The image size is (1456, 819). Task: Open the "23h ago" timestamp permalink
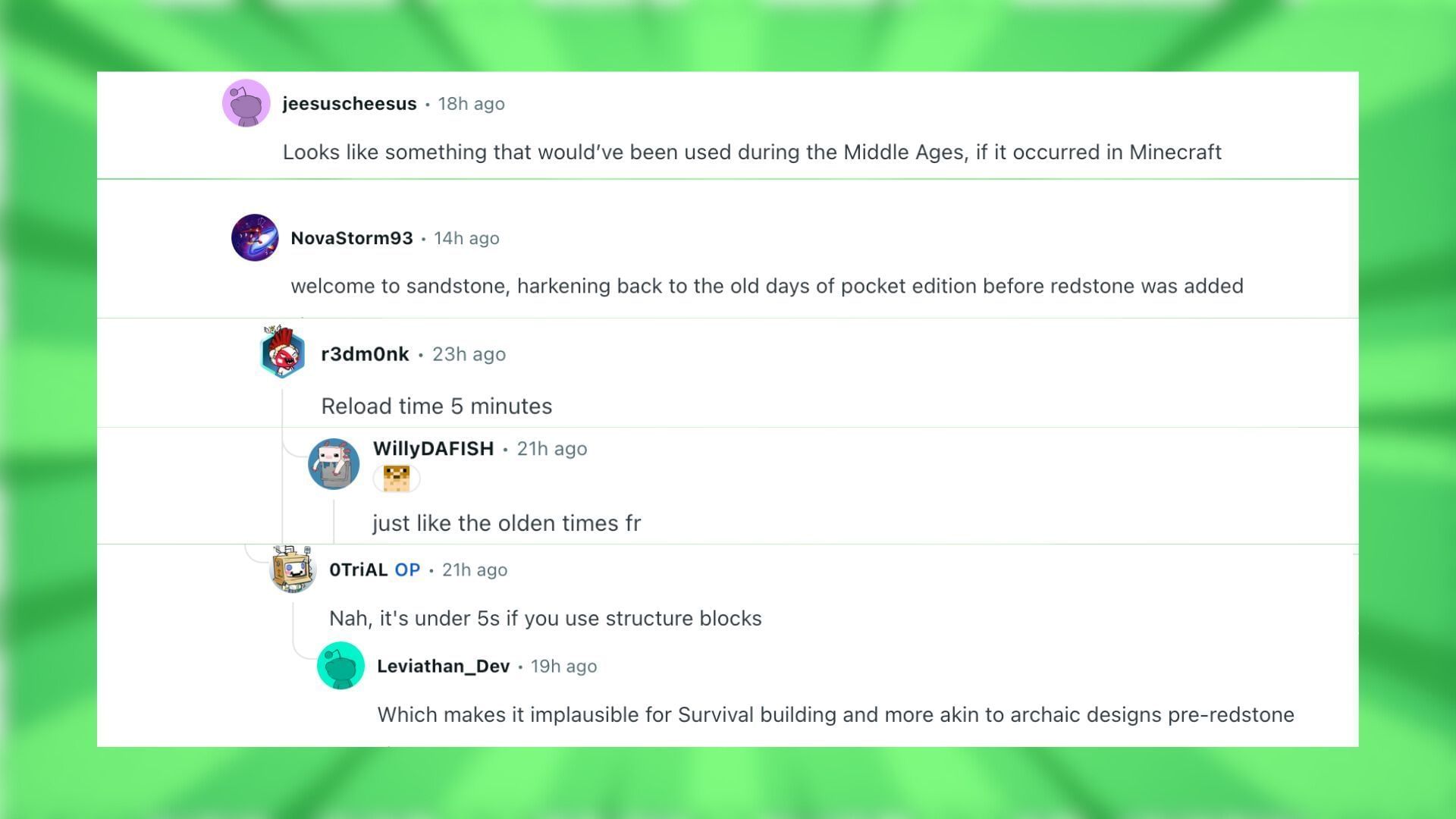pyautogui.click(x=469, y=354)
